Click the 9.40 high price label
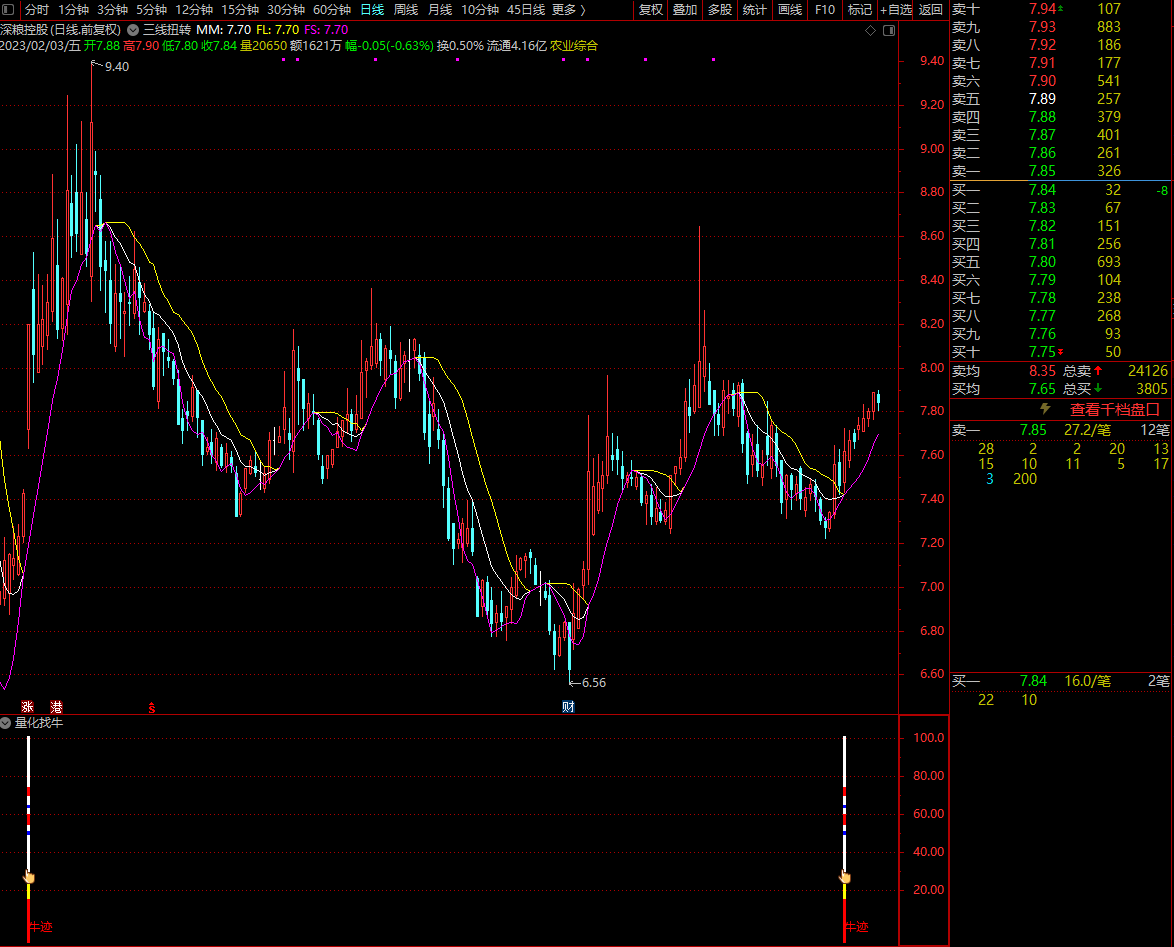1174x947 pixels. click(117, 67)
